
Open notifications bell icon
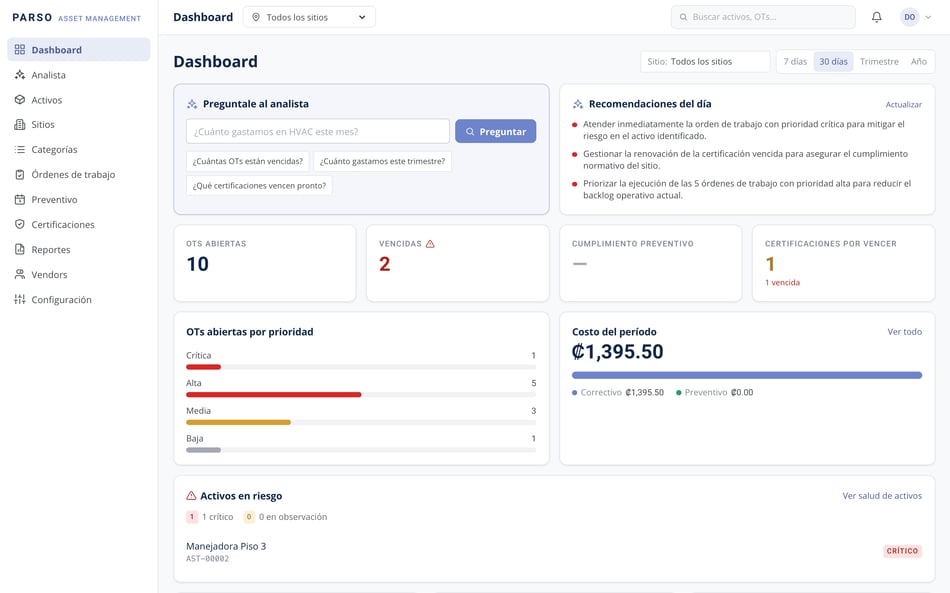[x=876, y=17]
